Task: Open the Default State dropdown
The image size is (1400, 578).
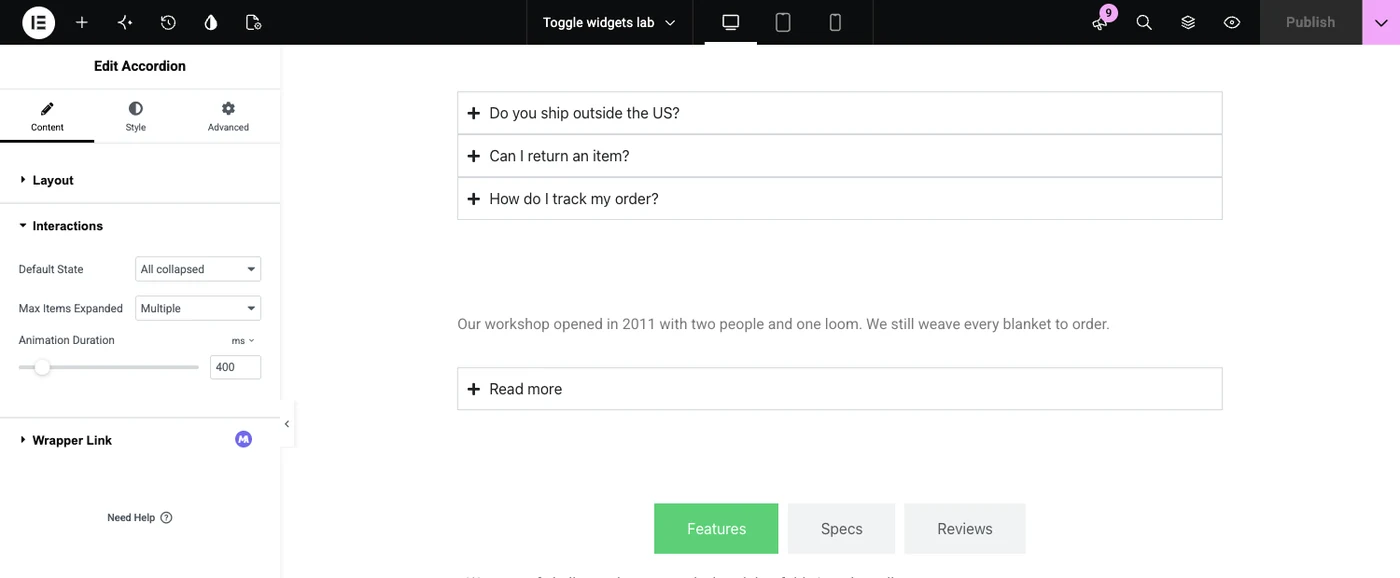Action: point(198,269)
